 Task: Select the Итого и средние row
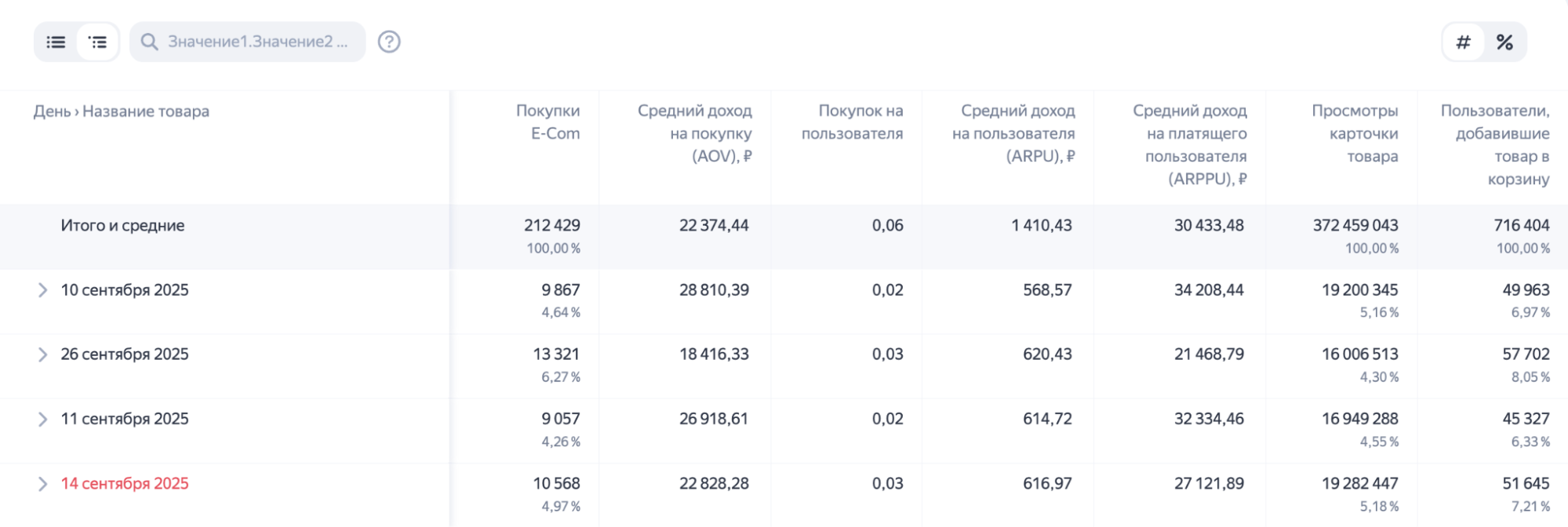(x=122, y=226)
